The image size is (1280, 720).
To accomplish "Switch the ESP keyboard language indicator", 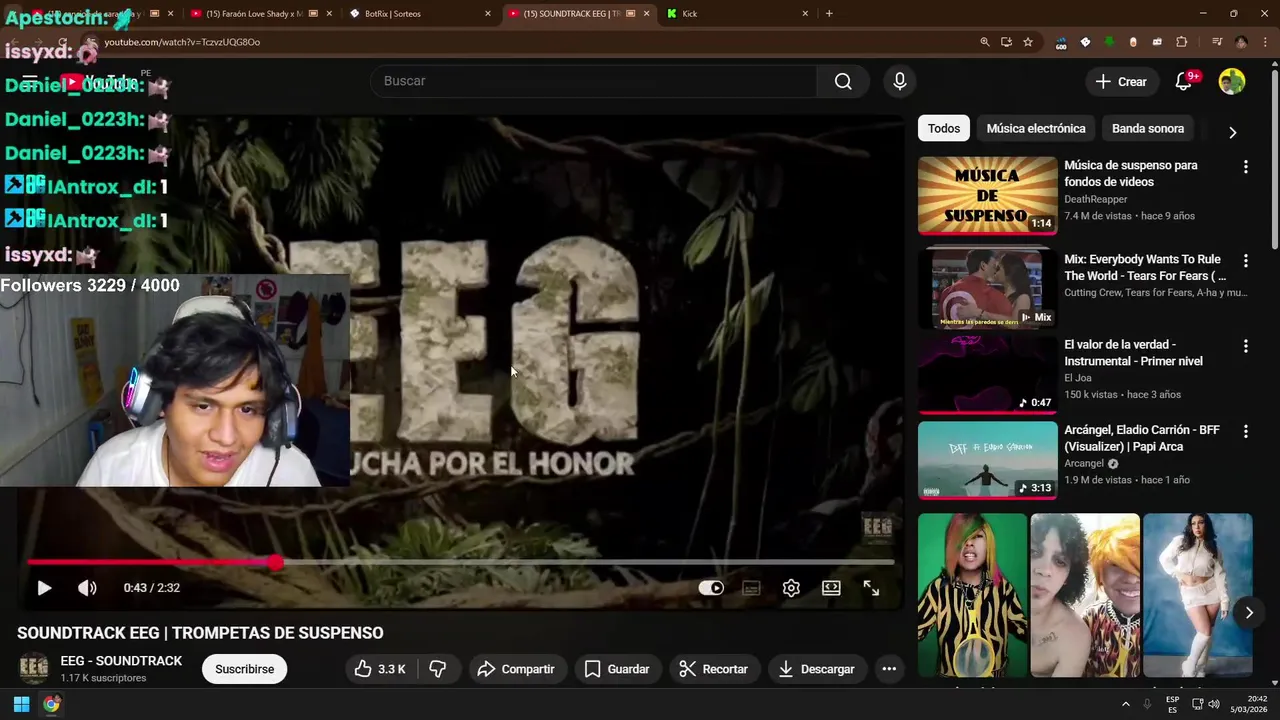I will tap(1172, 704).
